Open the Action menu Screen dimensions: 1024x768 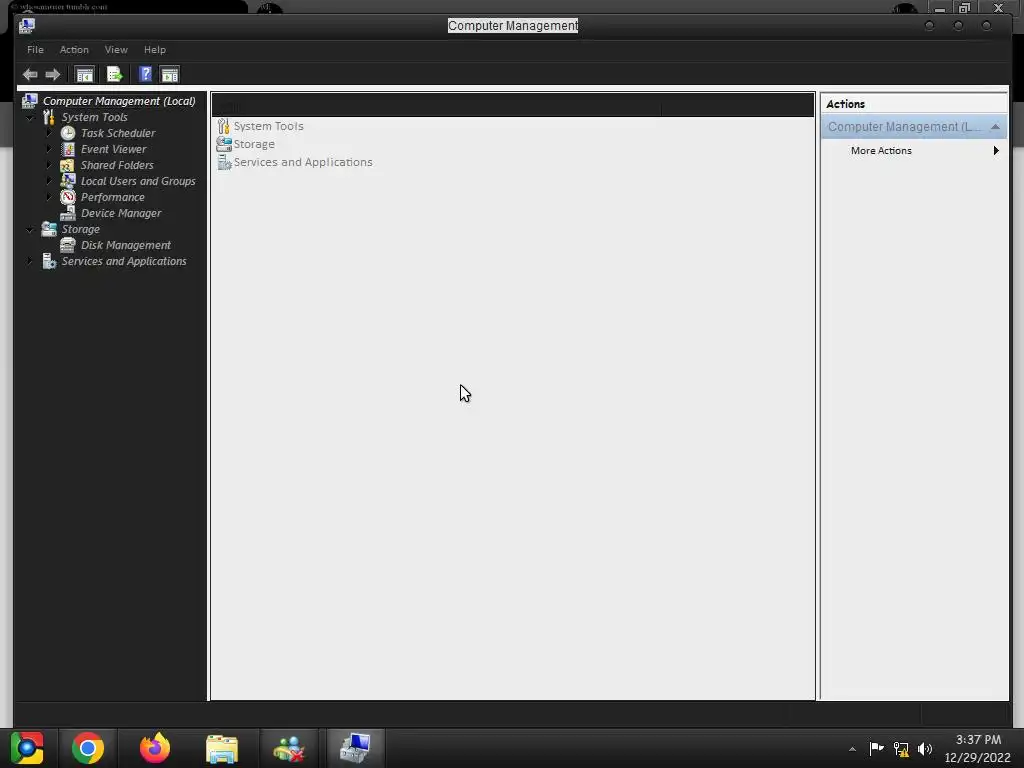[x=74, y=50]
